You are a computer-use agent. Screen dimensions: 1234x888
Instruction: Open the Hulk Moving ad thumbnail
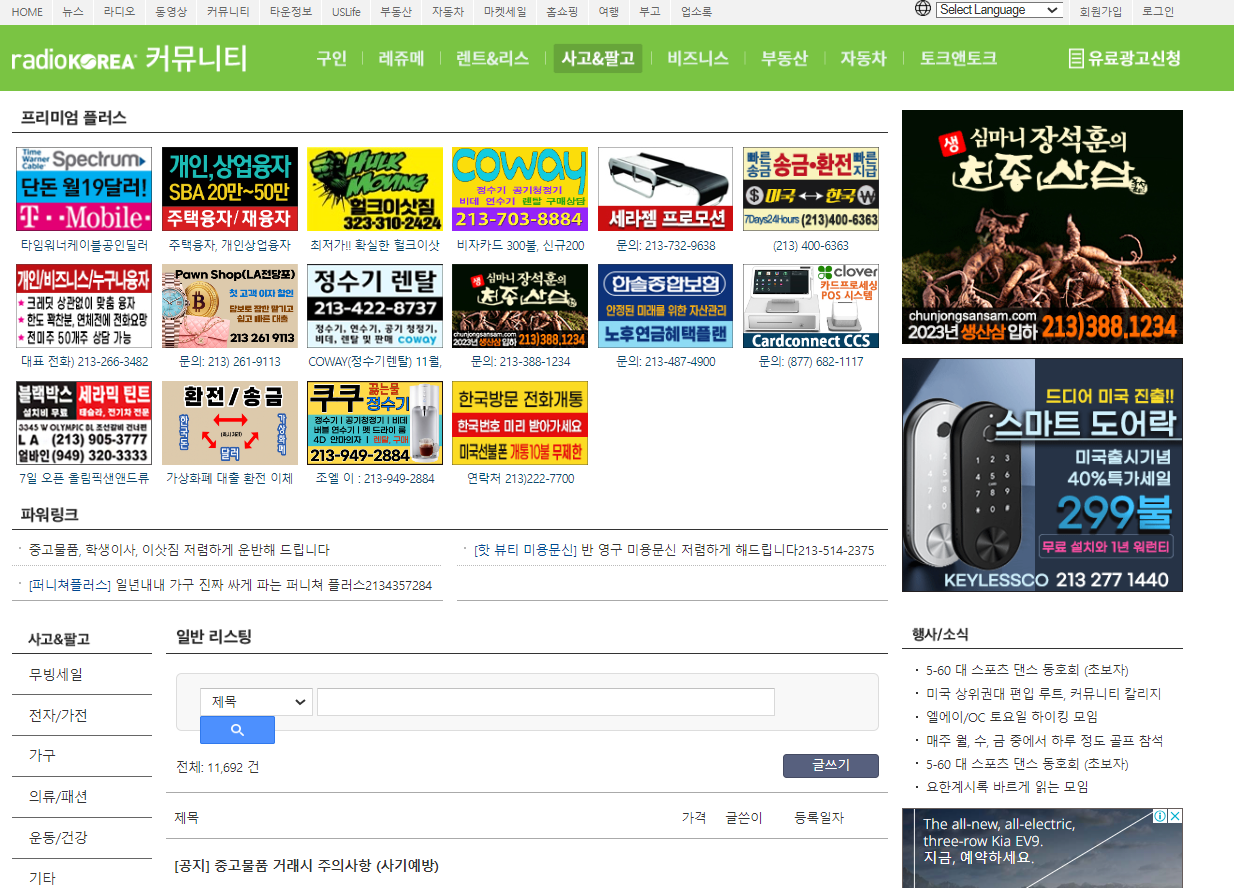[375, 189]
